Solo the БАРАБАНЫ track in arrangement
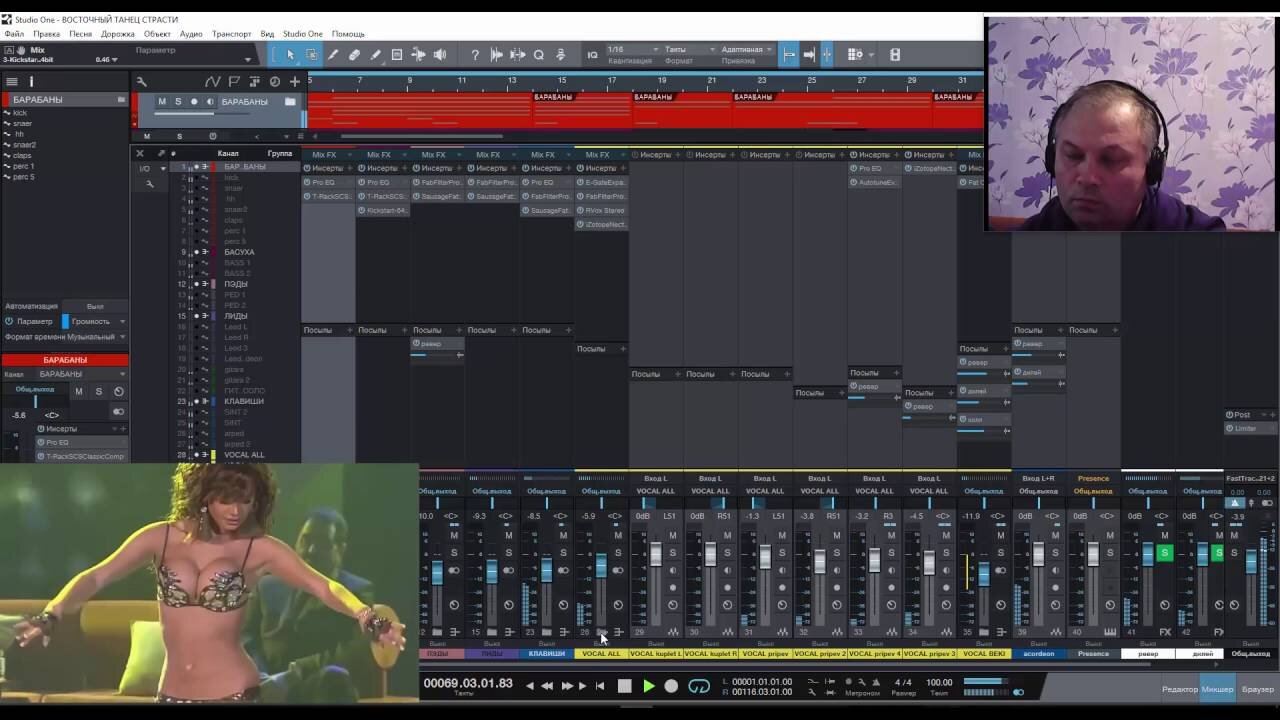This screenshot has width=1280, height=720. [178, 102]
